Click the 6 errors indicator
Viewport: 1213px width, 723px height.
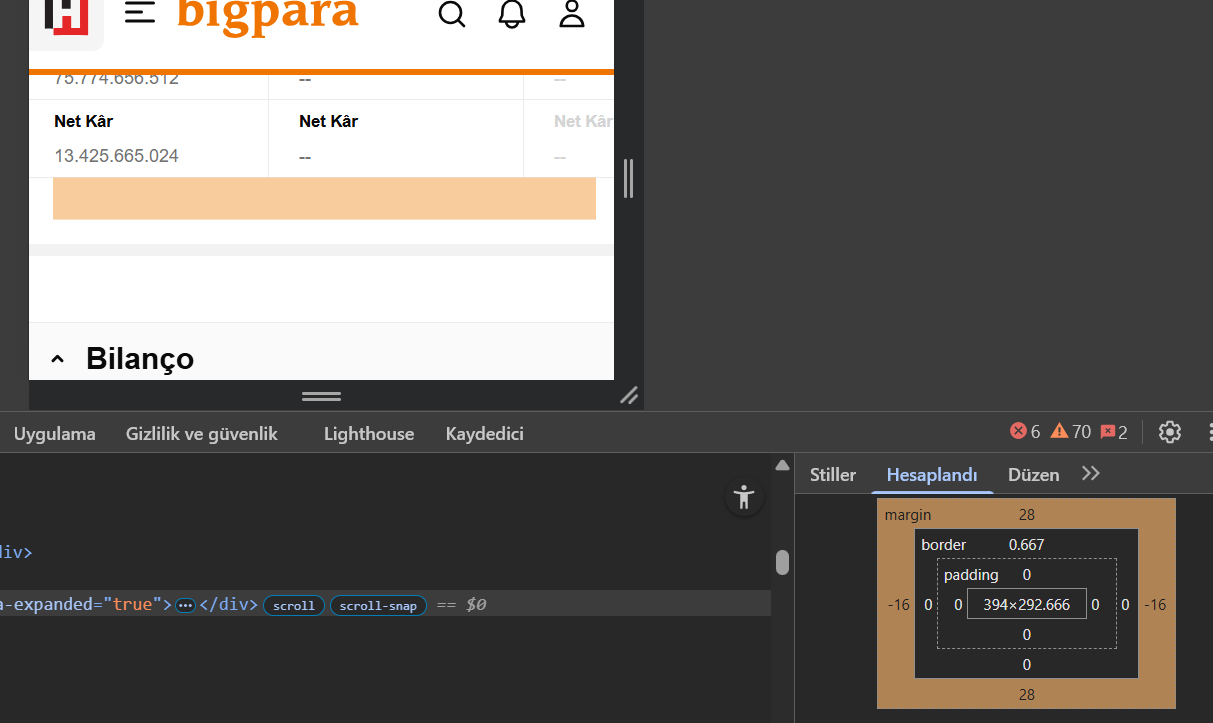pos(1025,432)
